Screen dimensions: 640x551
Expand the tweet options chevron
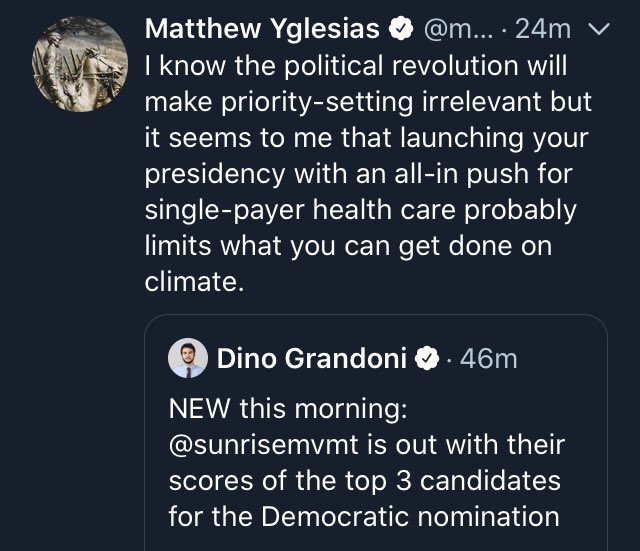tap(599, 30)
